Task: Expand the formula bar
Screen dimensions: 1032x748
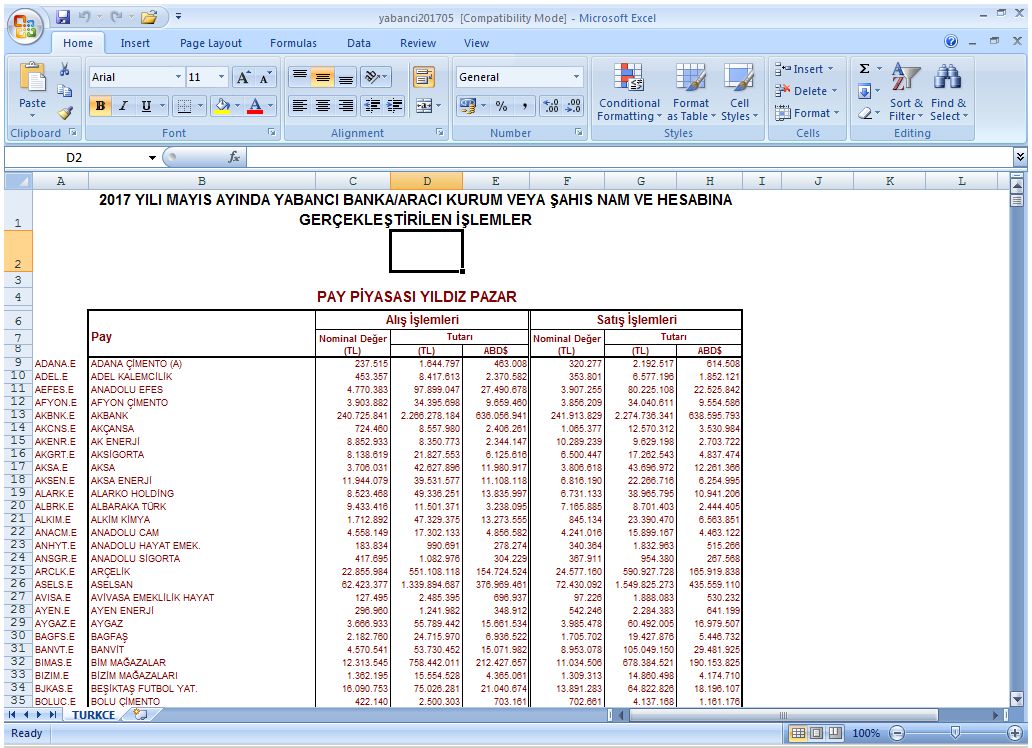Action: coord(1019,157)
